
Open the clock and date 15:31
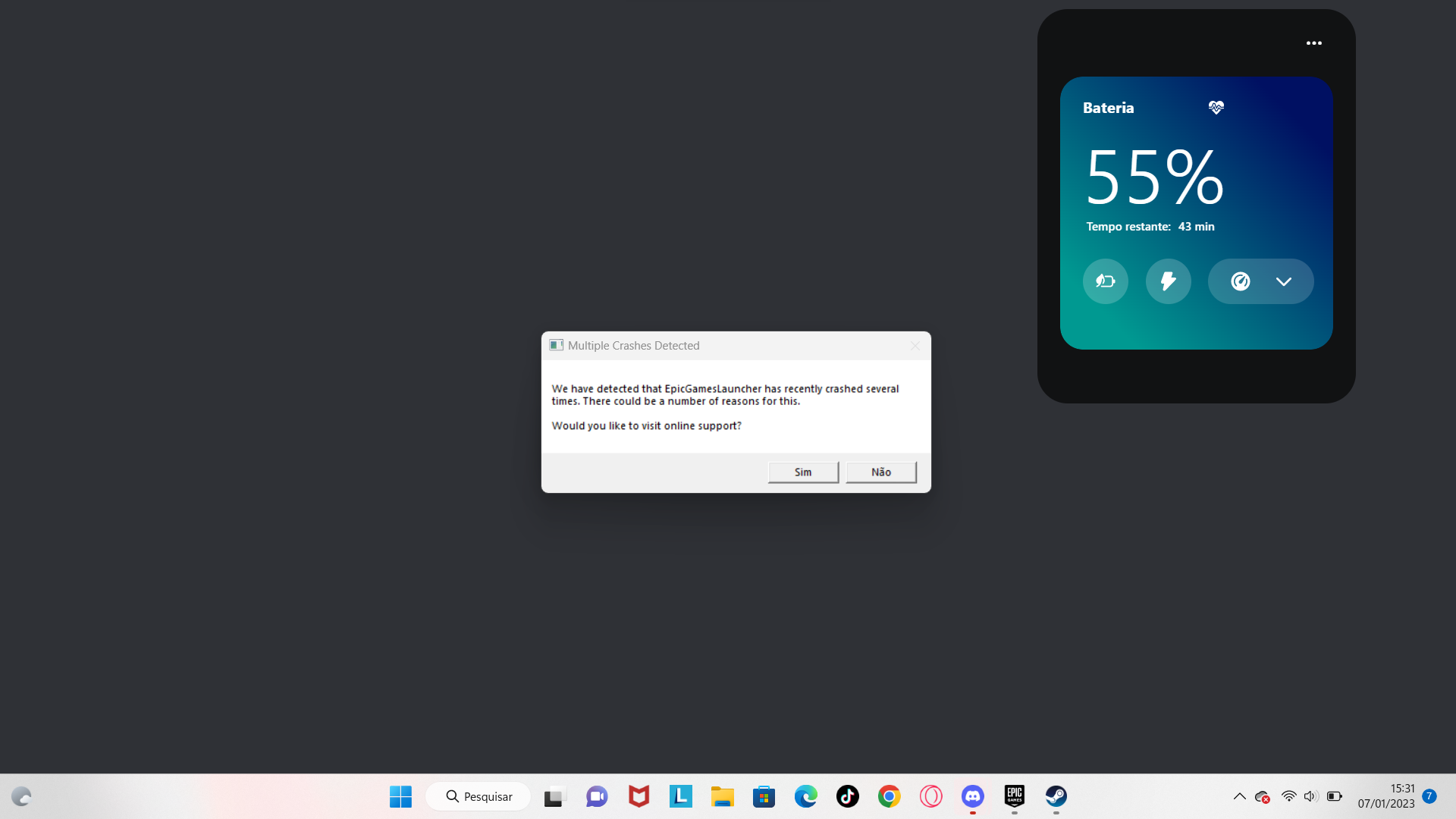[x=1386, y=796]
